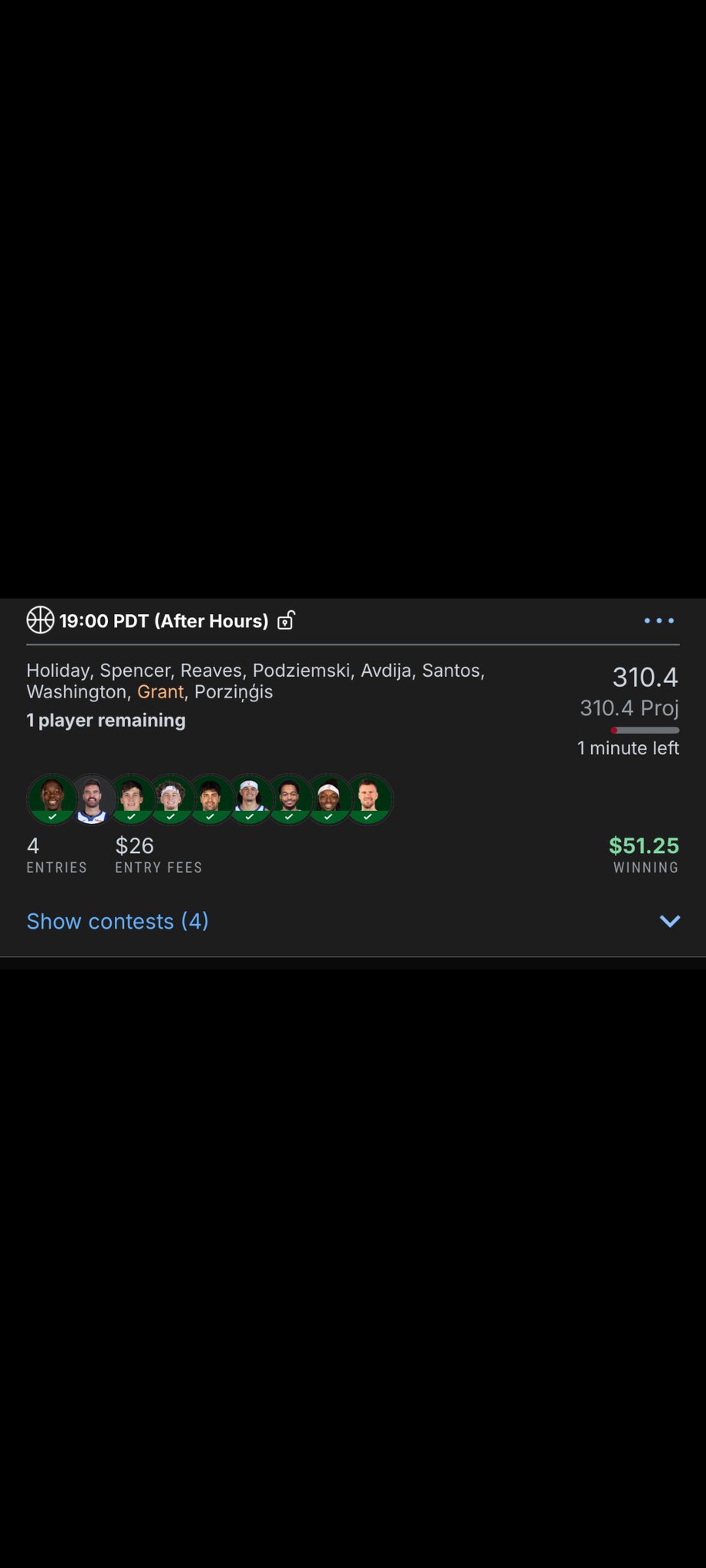Select the 310.4 lineup score
This screenshot has height=1568, width=706.
[x=646, y=678]
